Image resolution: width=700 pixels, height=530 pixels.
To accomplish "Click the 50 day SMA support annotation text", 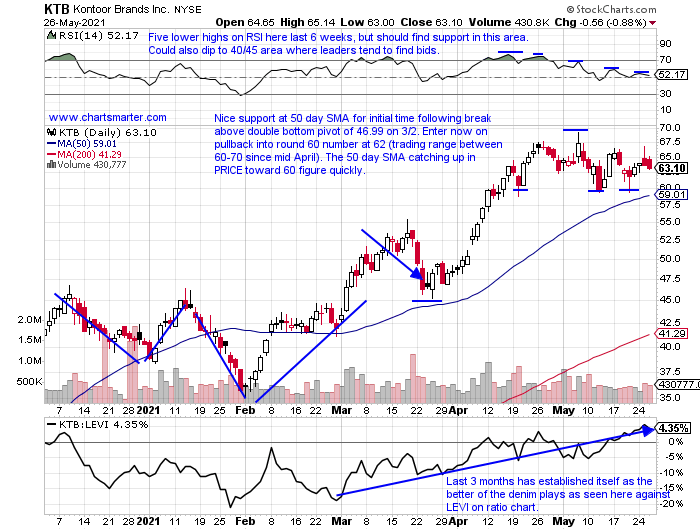I will [358, 144].
